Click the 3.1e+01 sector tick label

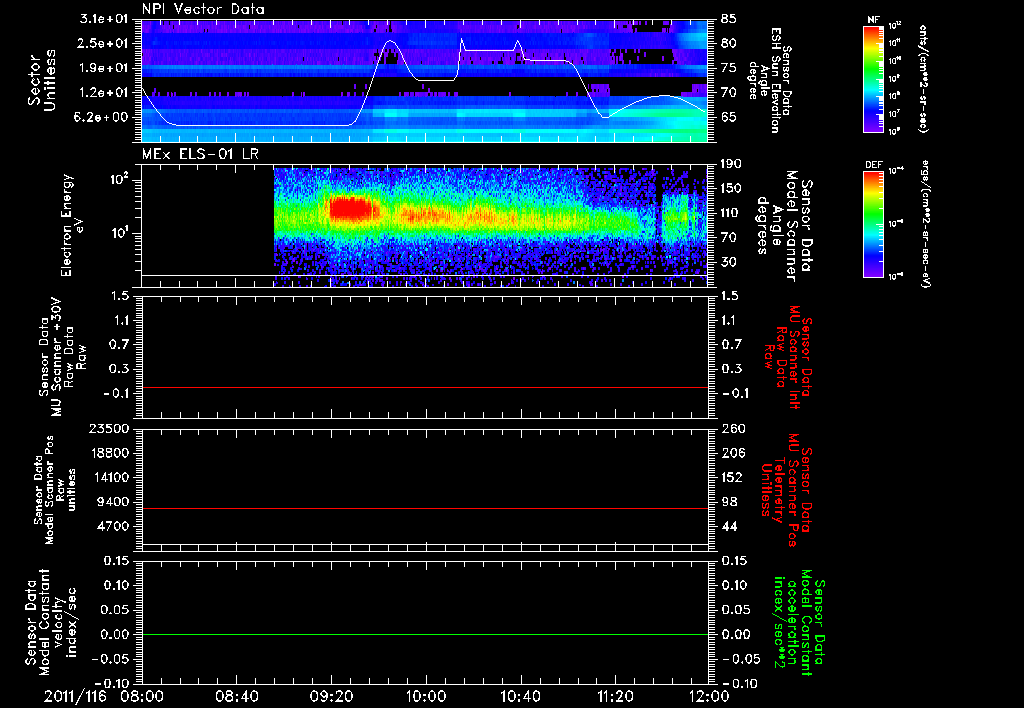[104, 19]
